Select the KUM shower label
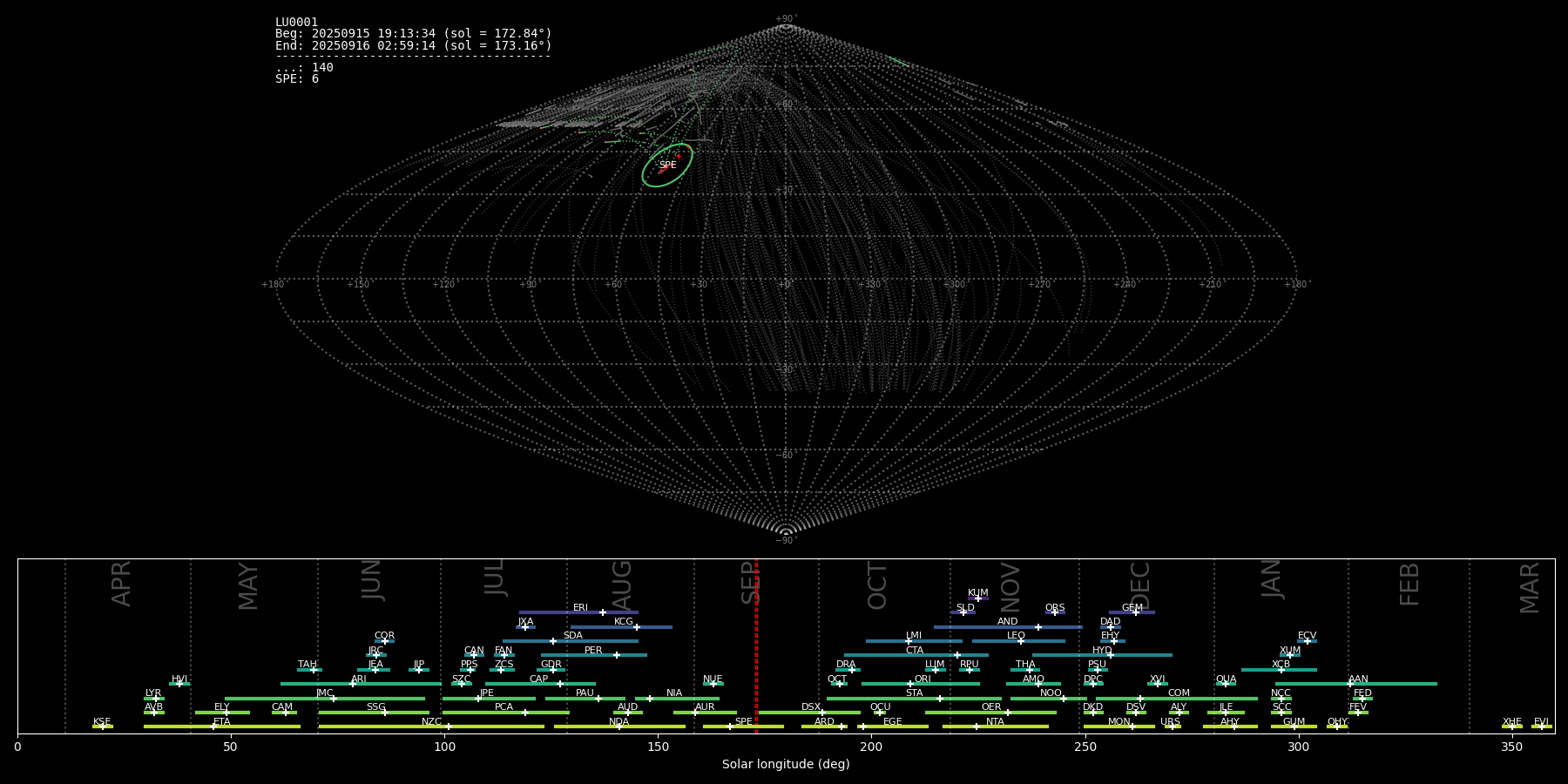Viewport: 1568px width, 784px height. pos(978,592)
